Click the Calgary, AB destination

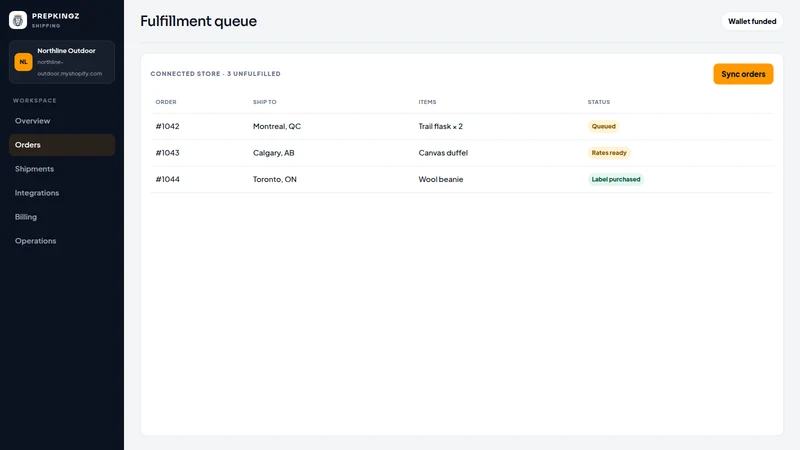(273, 153)
